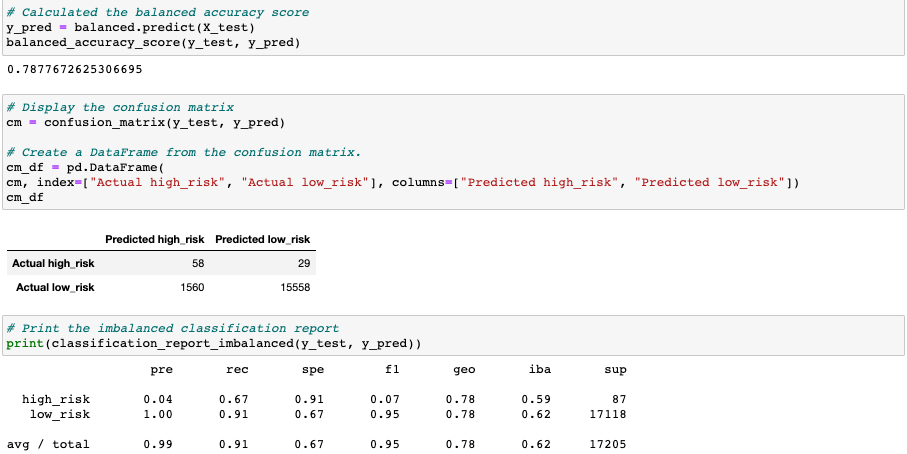The image size is (907, 454).
Task: Click the 'avg / total' row label
Action: [48, 445]
